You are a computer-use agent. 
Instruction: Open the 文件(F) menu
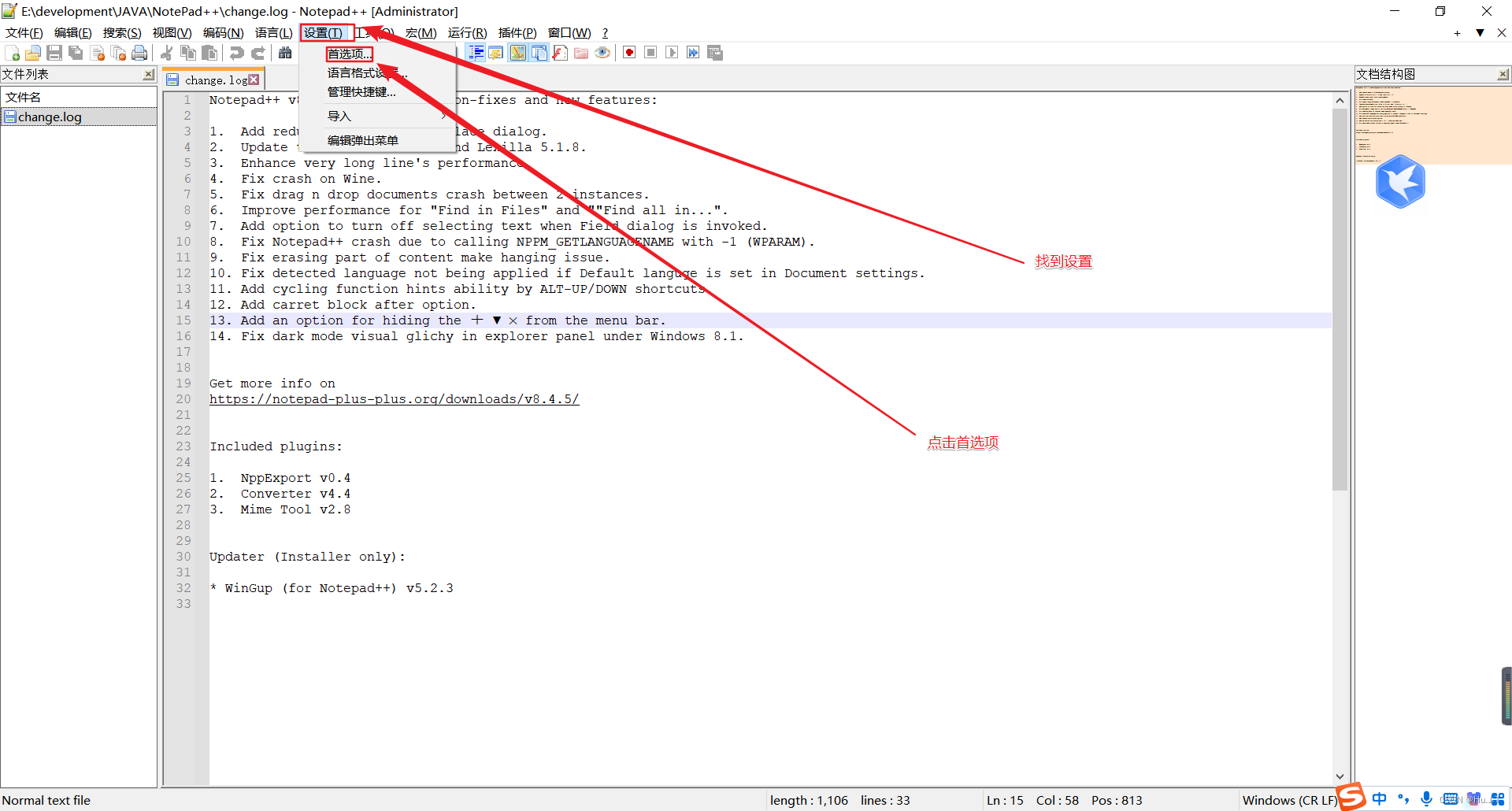point(24,33)
